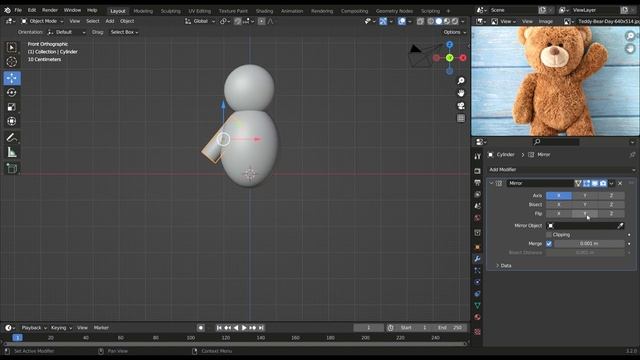This screenshot has width=640, height=360.
Task: Open the Options dropdown in viewport header
Action: [454, 32]
